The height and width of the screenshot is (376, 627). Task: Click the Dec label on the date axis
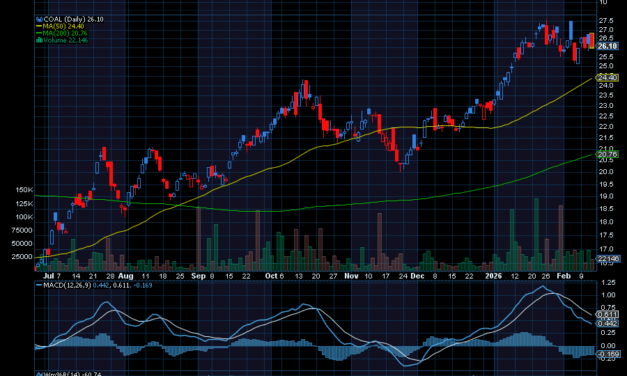(417, 276)
